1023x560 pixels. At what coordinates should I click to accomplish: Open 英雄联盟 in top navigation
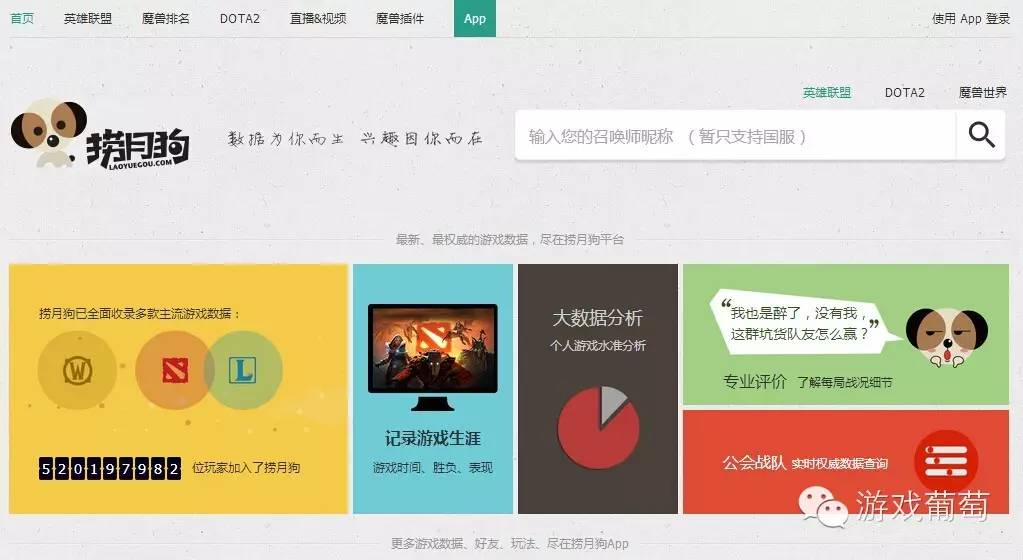tap(88, 19)
